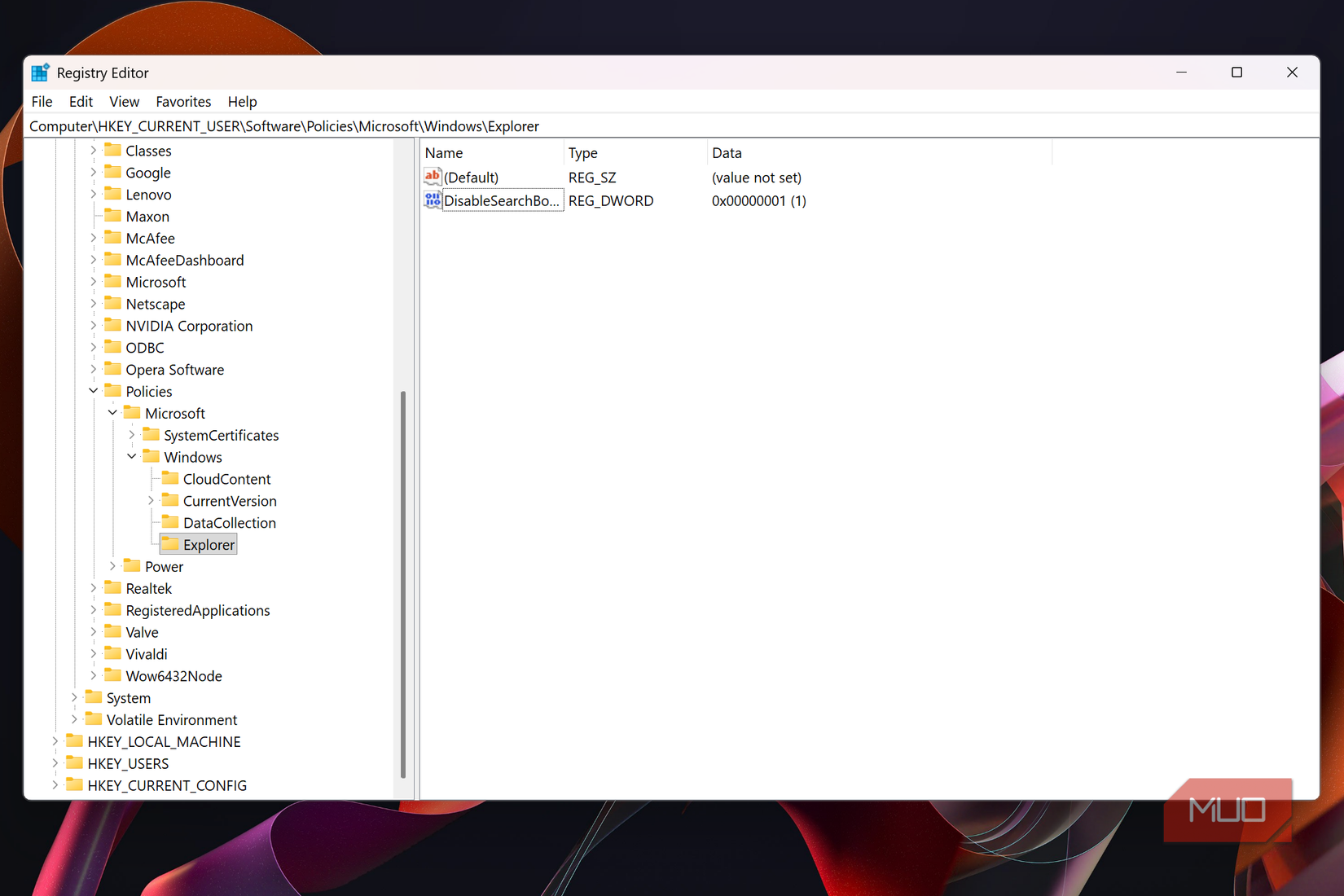The height and width of the screenshot is (896, 1344).
Task: Click the 0x00000001 (1) data cell
Action: click(759, 200)
